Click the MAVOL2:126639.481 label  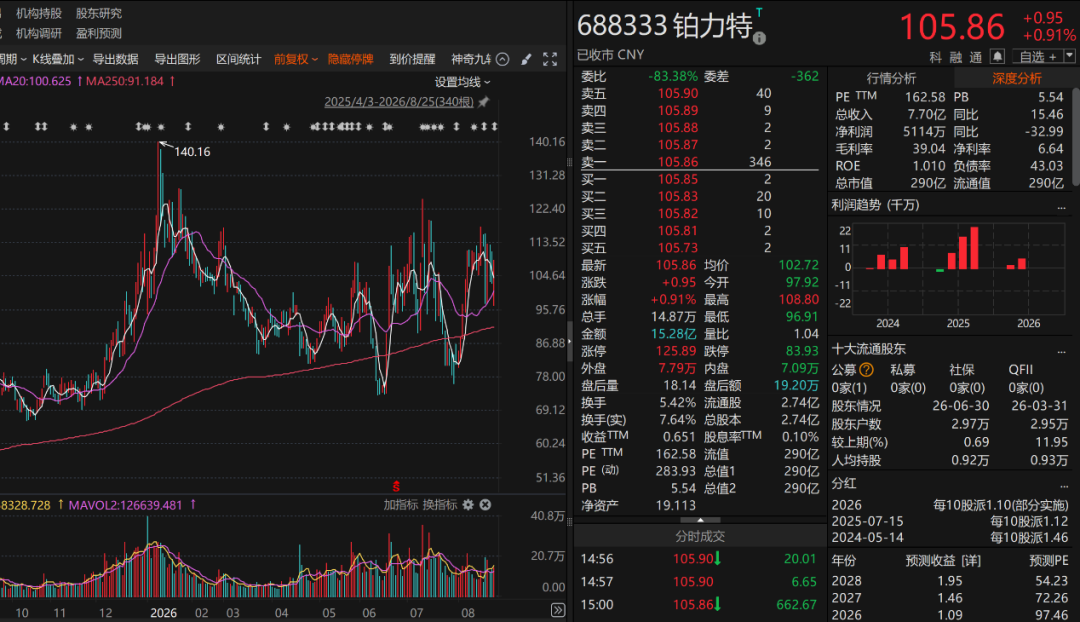click(x=125, y=505)
